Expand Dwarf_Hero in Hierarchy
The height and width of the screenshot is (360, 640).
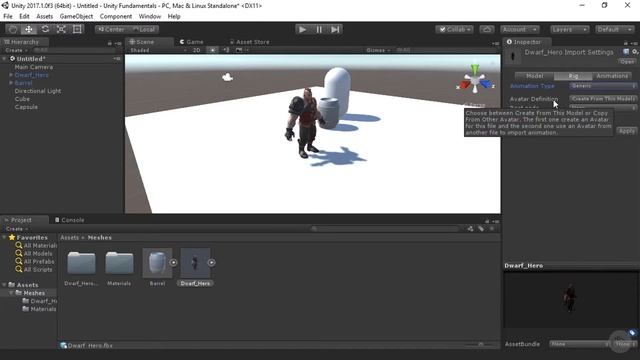(x=11, y=75)
